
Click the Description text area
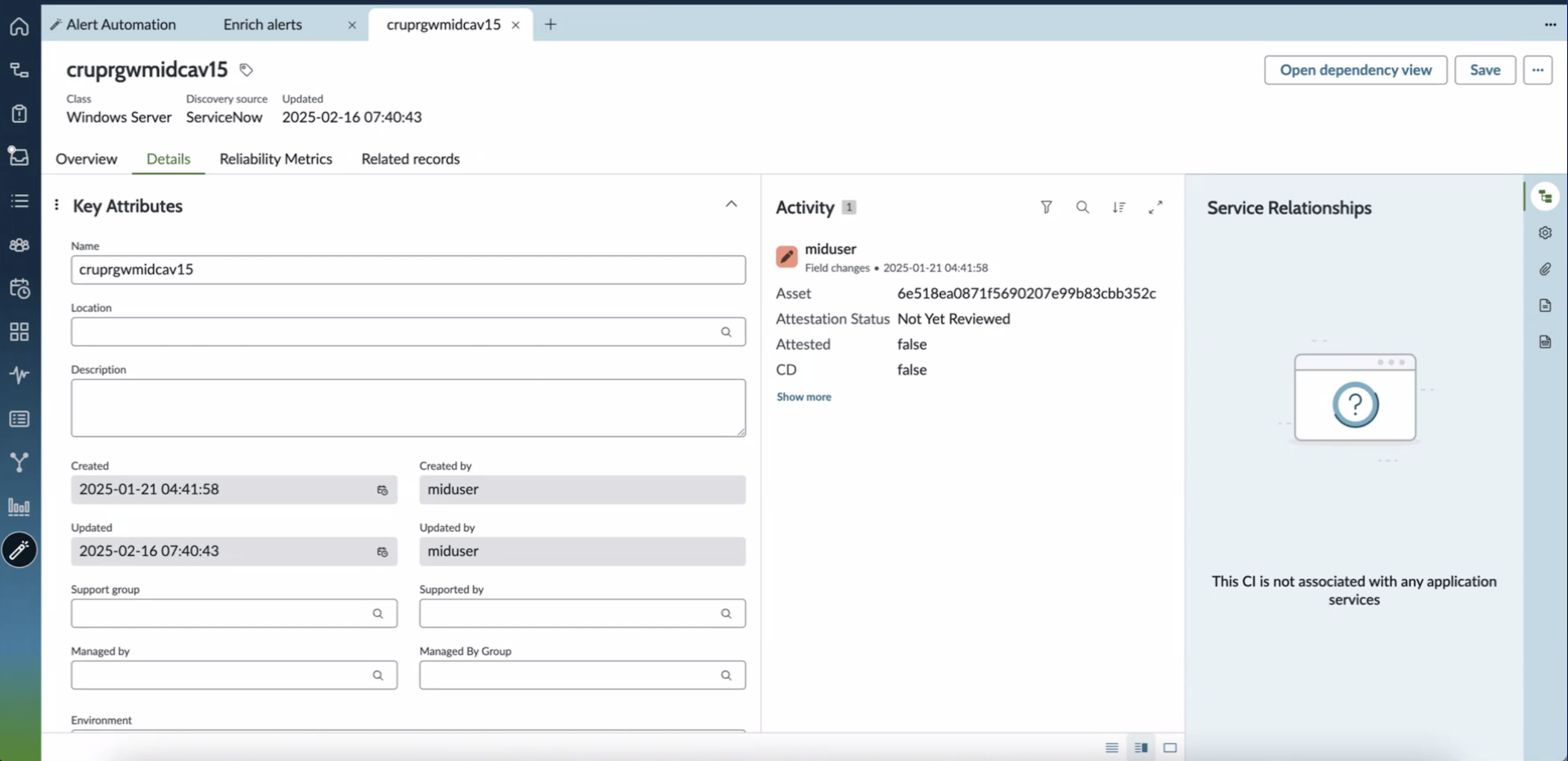tap(408, 408)
